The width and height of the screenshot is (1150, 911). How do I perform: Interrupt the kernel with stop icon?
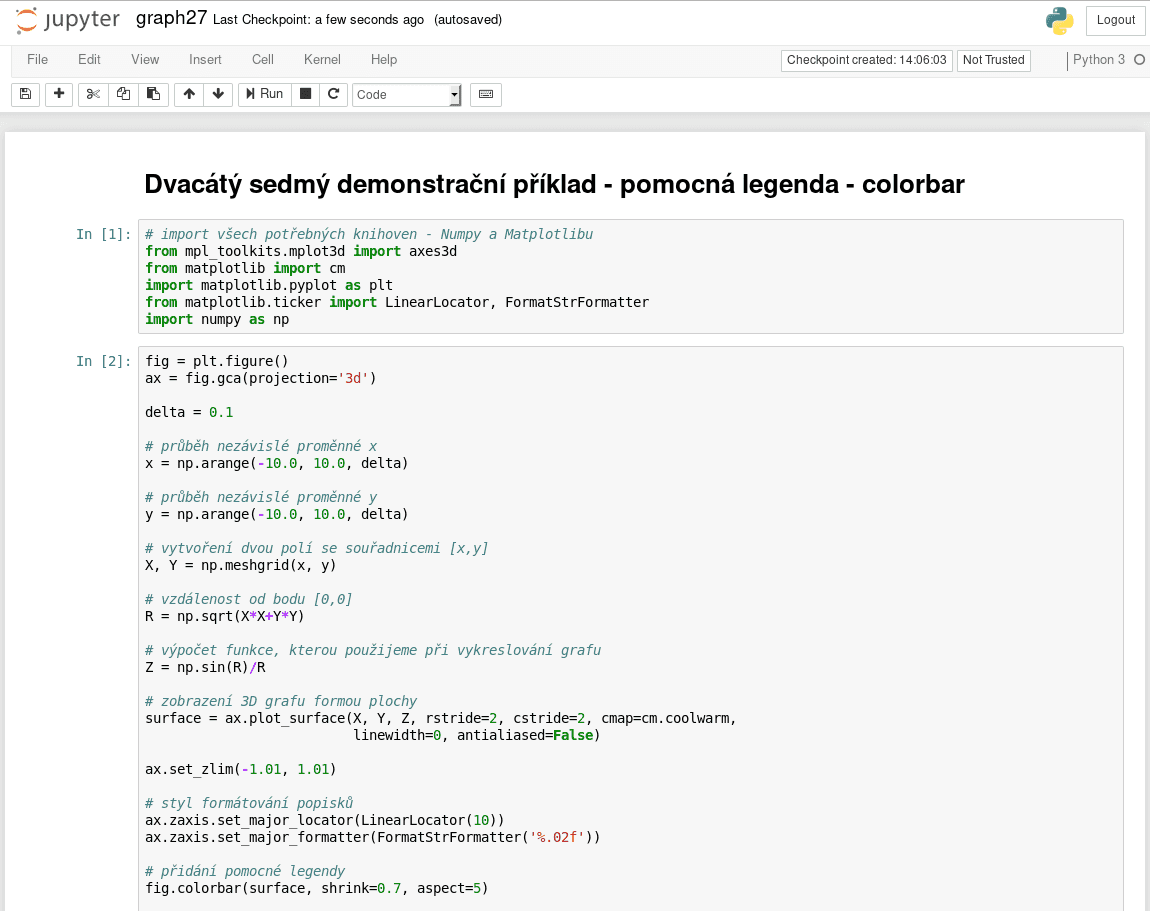[x=306, y=94]
